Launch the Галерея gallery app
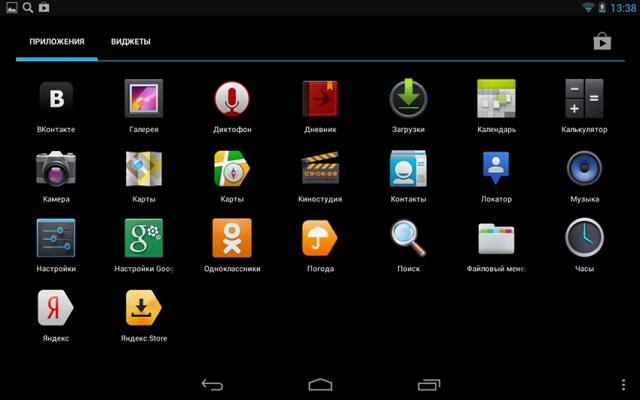This screenshot has height=400, width=640. coord(144,99)
